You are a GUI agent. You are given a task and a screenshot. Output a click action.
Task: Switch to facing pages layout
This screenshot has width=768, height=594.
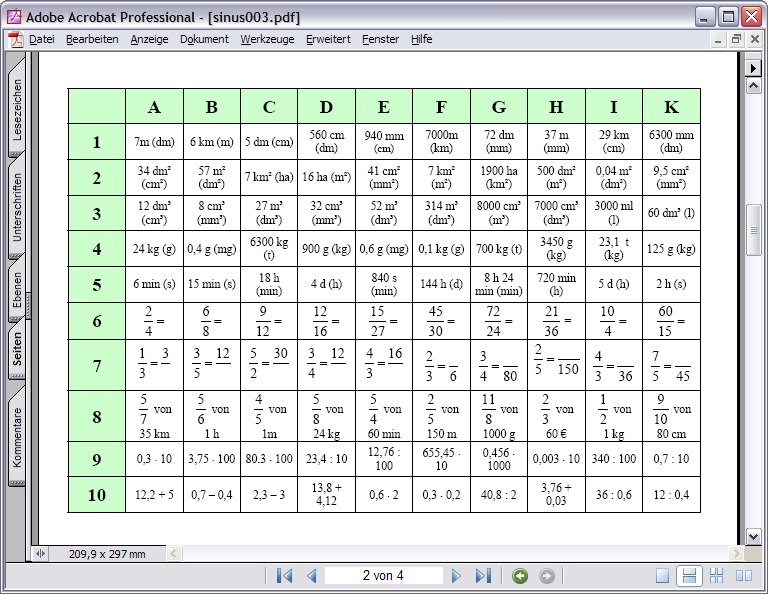(744, 576)
